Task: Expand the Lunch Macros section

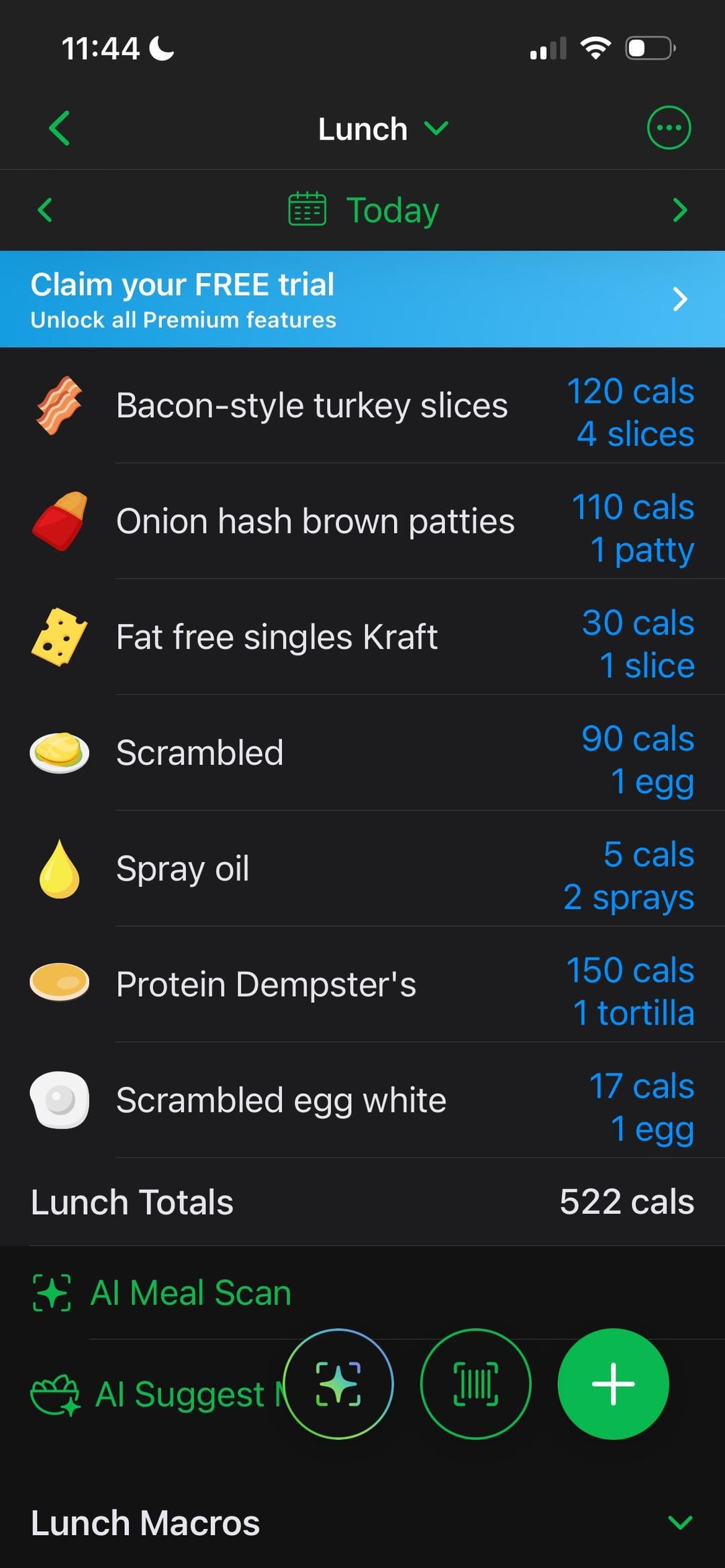Action: (x=680, y=1522)
